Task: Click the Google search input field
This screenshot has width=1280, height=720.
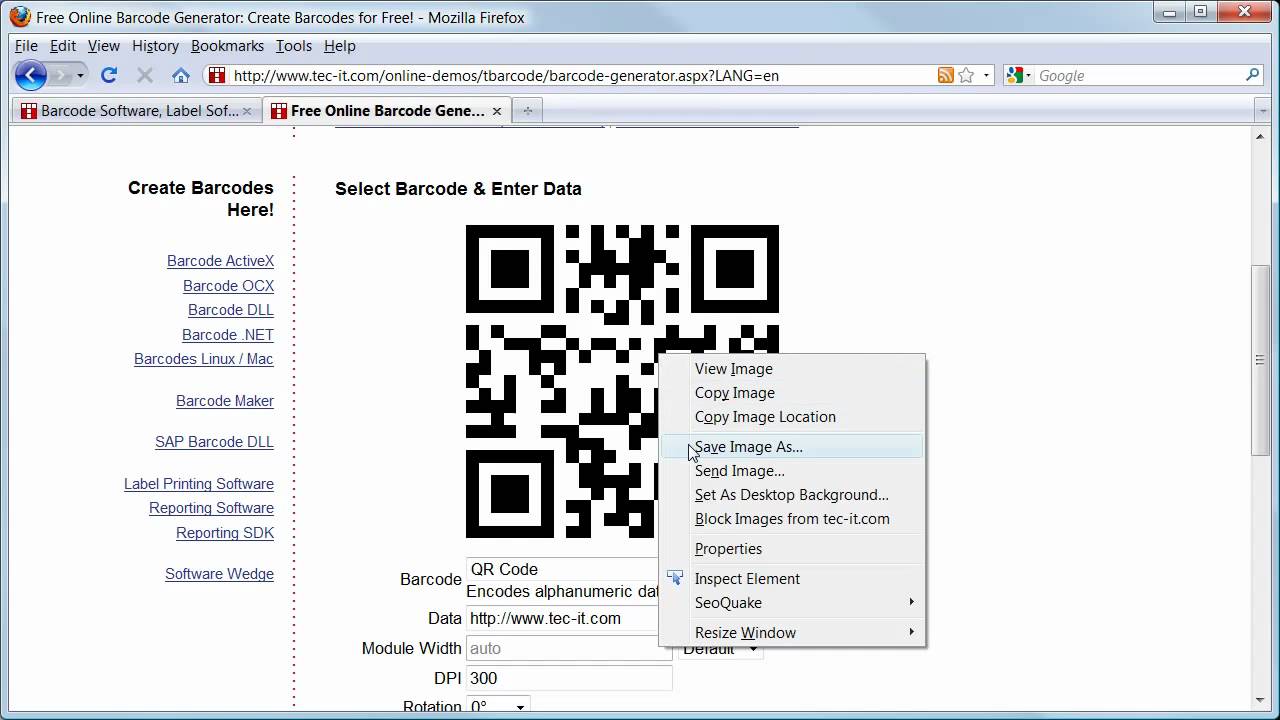Action: 1138,75
